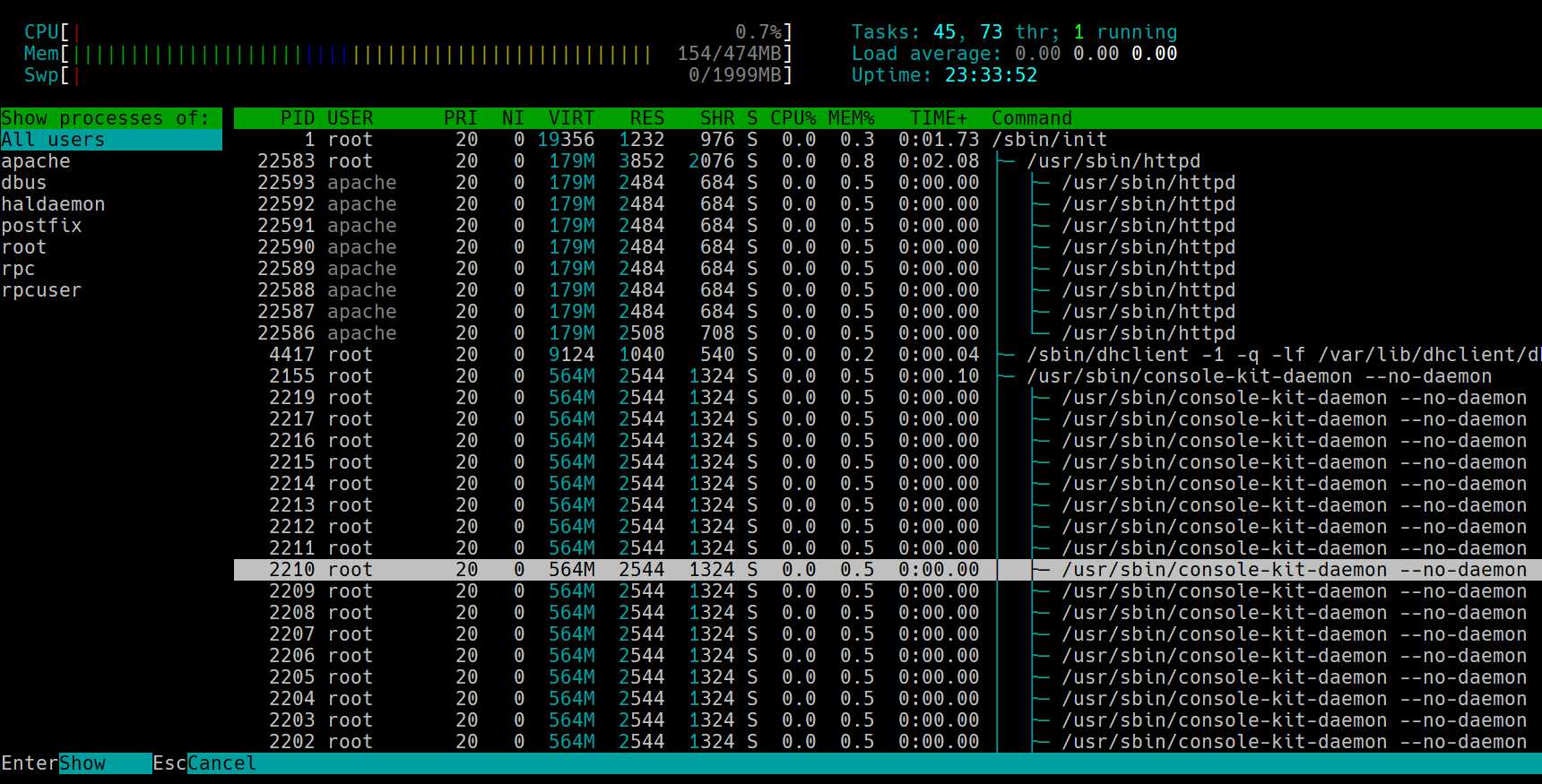
Task: Click the Tasks count summary text
Action: (x=1014, y=32)
